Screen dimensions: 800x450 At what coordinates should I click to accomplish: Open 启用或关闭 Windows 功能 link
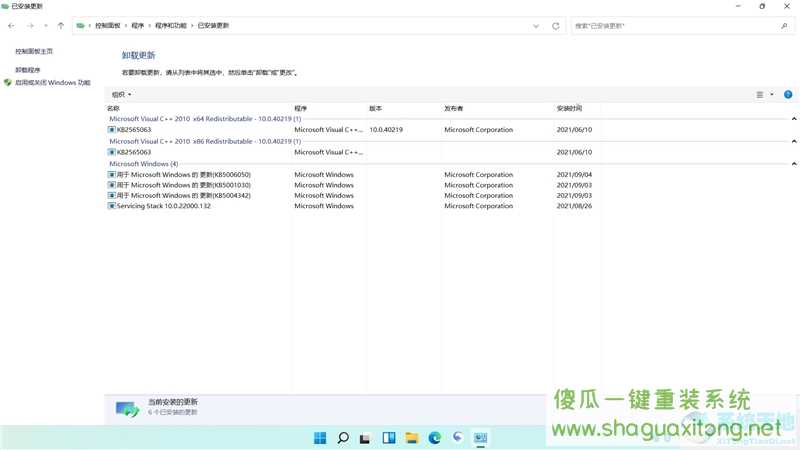click(x=53, y=83)
